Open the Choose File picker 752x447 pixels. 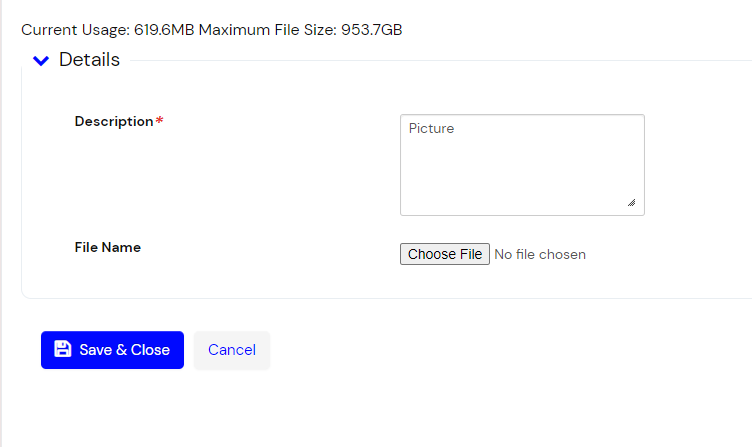tap(445, 254)
